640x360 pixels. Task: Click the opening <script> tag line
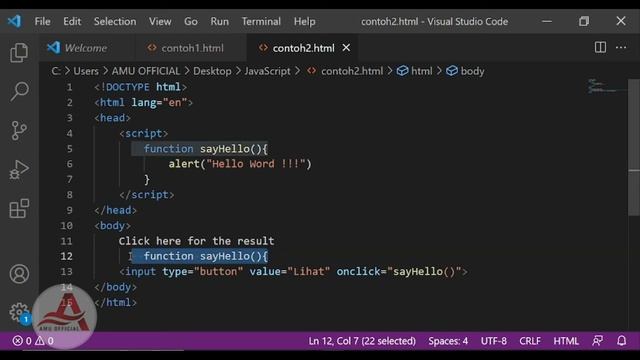click(144, 133)
